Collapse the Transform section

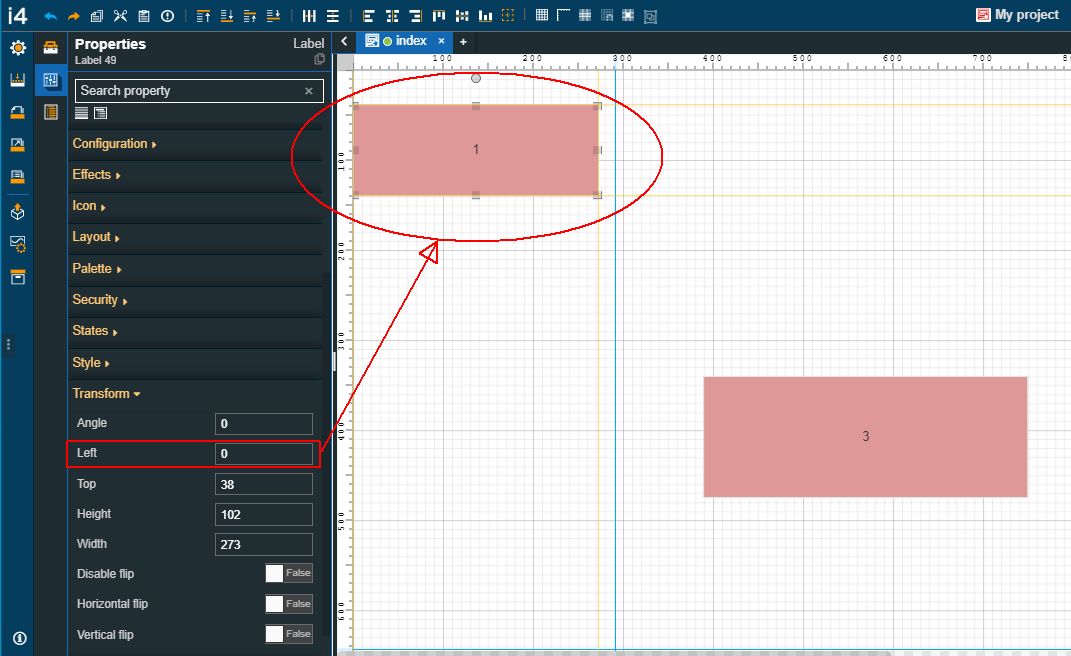click(x=106, y=394)
